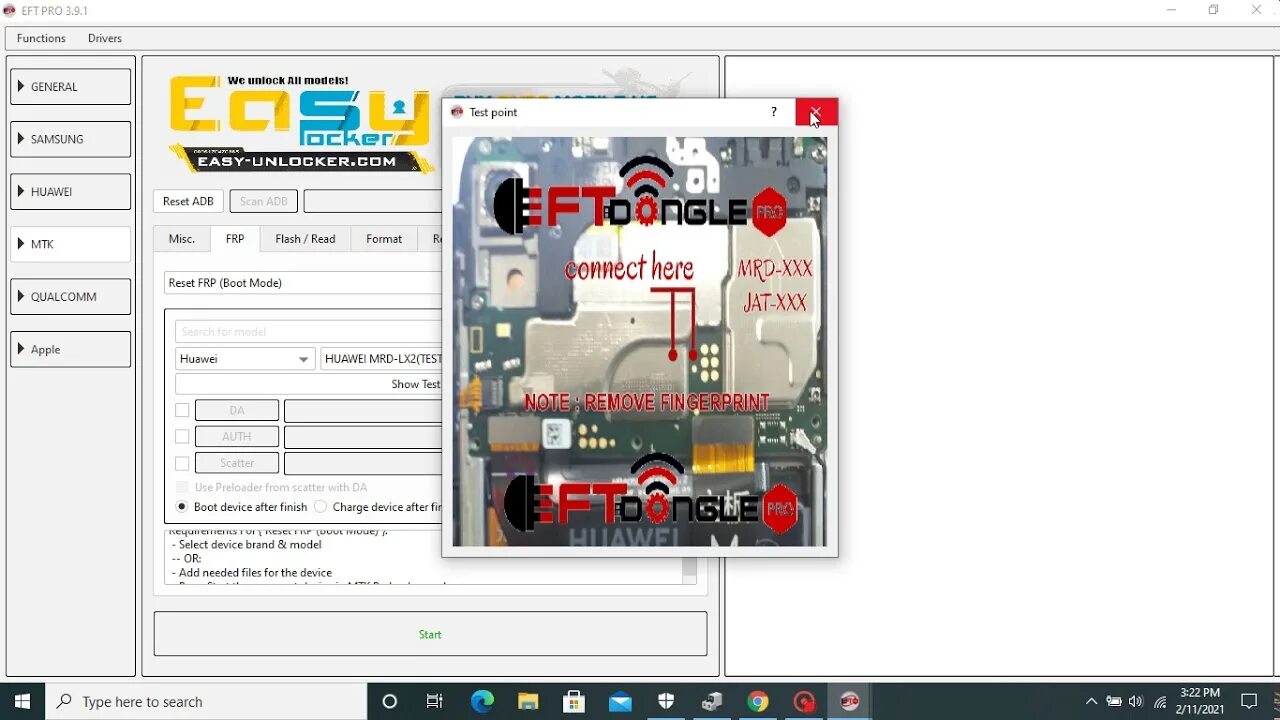The height and width of the screenshot is (720, 1280).
Task: Expand the MTK section
Action: pos(70,244)
